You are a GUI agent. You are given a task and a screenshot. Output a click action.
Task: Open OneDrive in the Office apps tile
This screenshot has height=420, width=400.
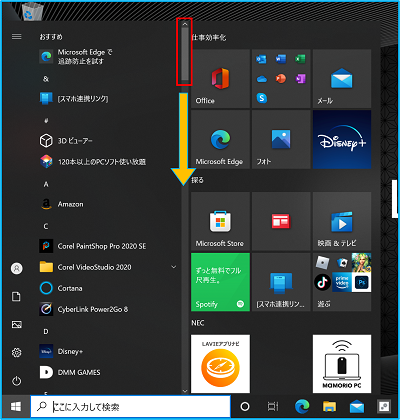coord(262,79)
